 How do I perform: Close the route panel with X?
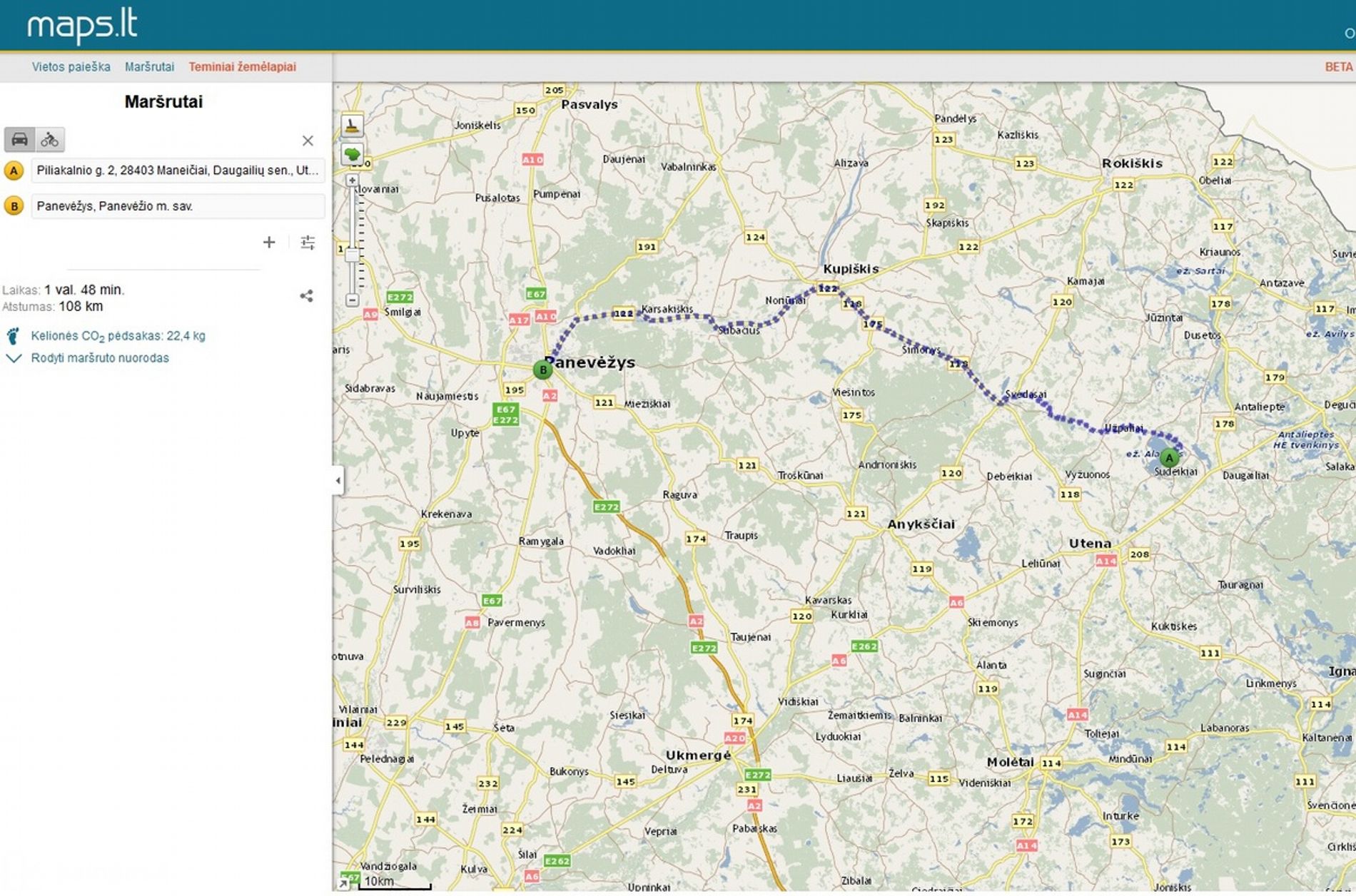[x=308, y=141]
